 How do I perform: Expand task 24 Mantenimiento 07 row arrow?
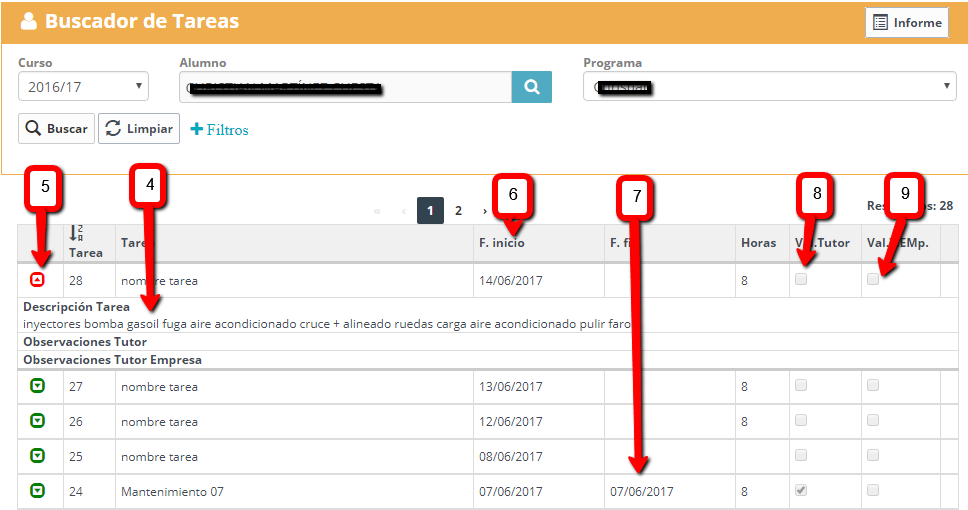(x=37, y=491)
